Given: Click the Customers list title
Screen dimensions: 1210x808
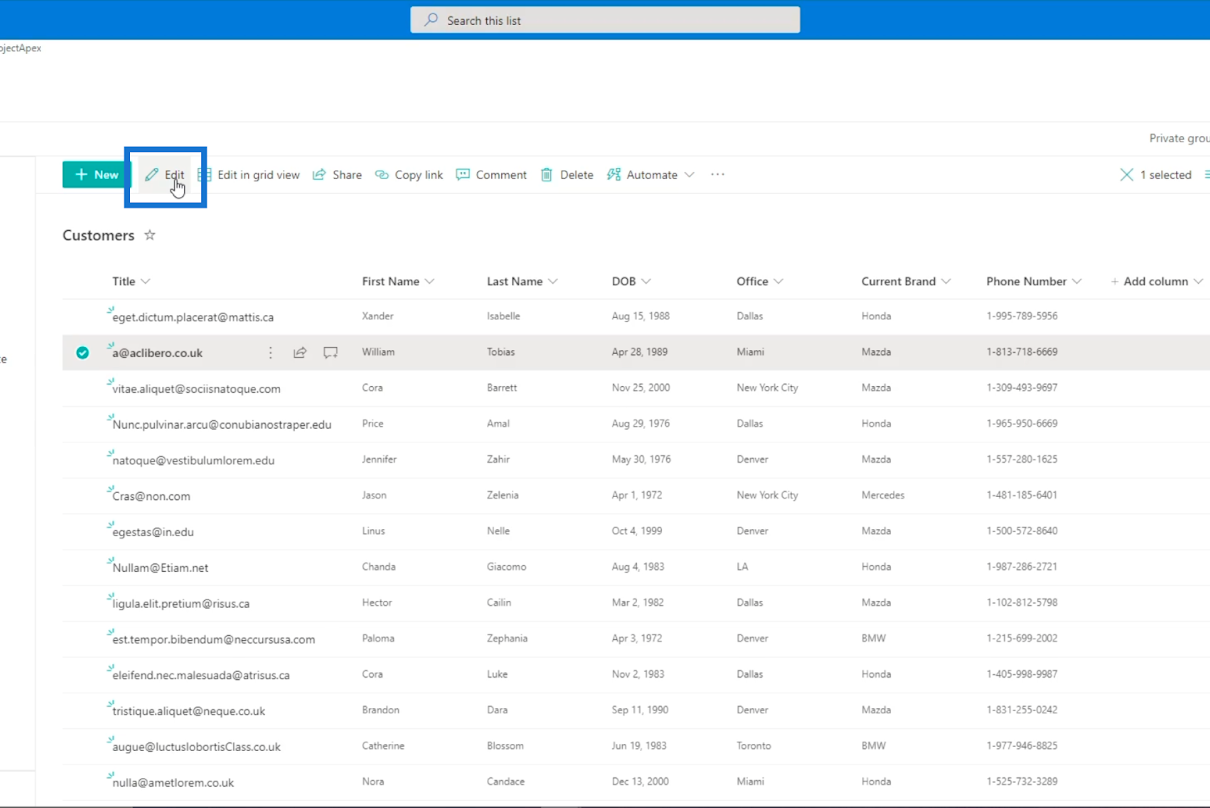Looking at the screenshot, I should [98, 236].
